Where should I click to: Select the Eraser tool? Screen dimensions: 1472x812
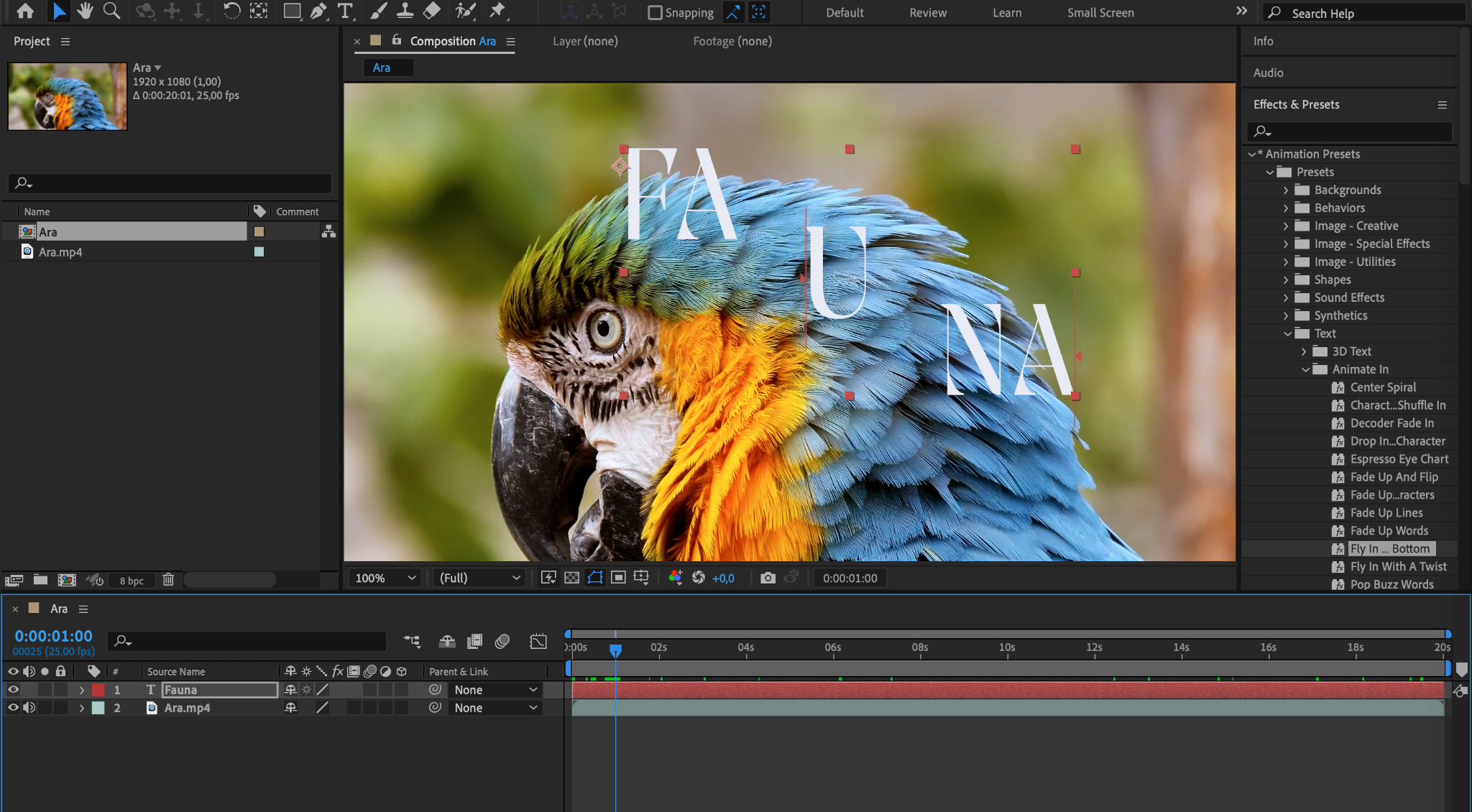click(x=431, y=11)
